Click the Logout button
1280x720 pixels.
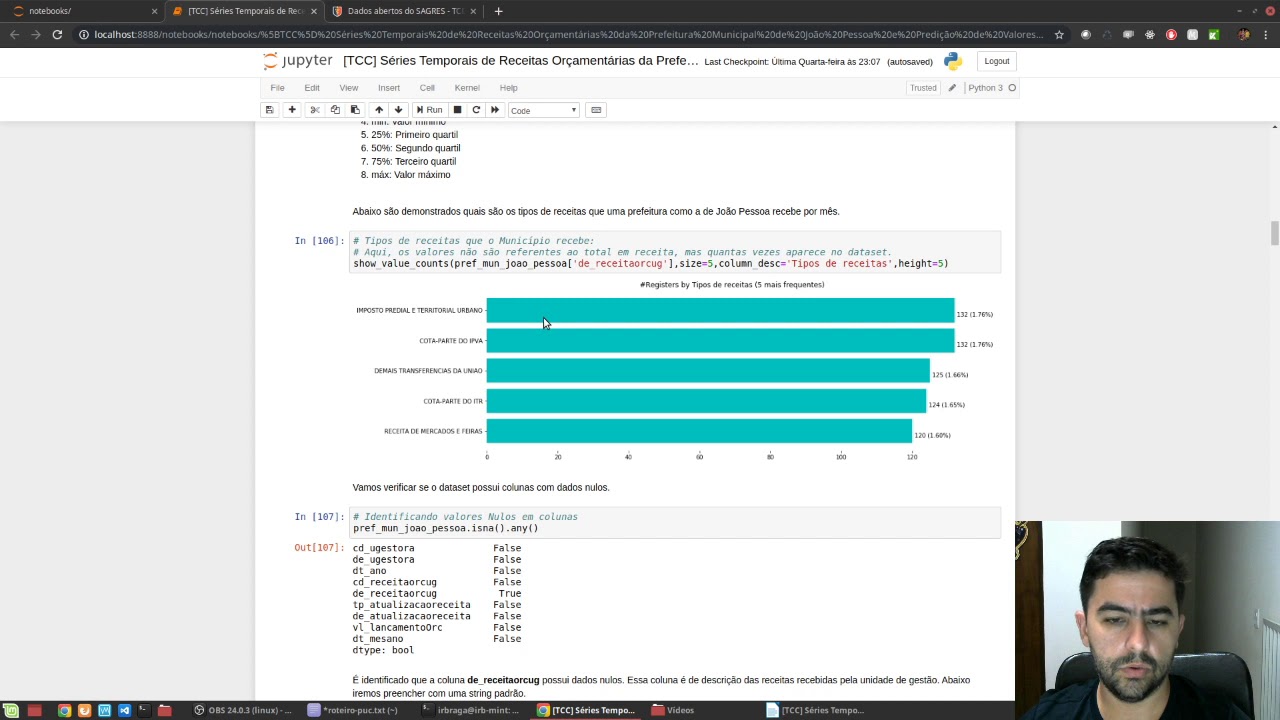[997, 61]
